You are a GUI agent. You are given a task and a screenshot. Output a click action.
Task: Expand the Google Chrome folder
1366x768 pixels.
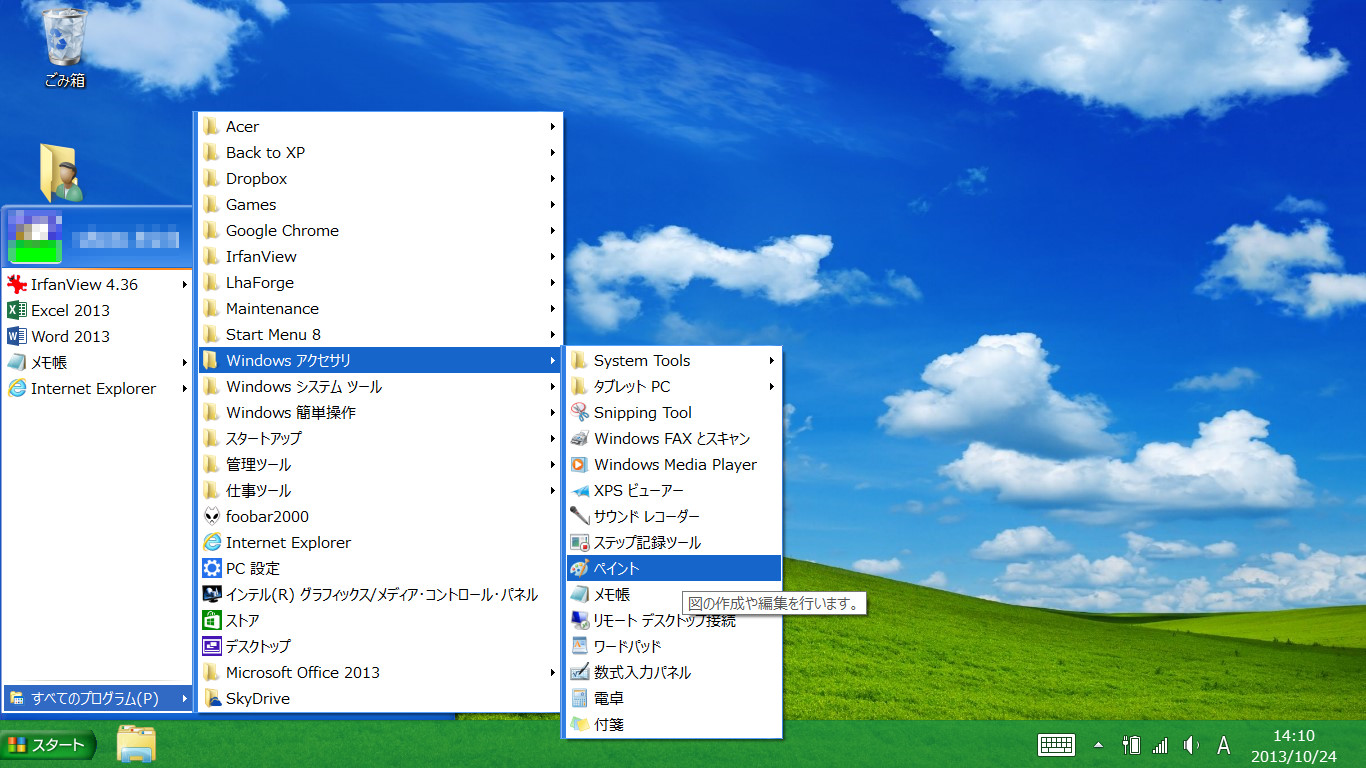380,230
